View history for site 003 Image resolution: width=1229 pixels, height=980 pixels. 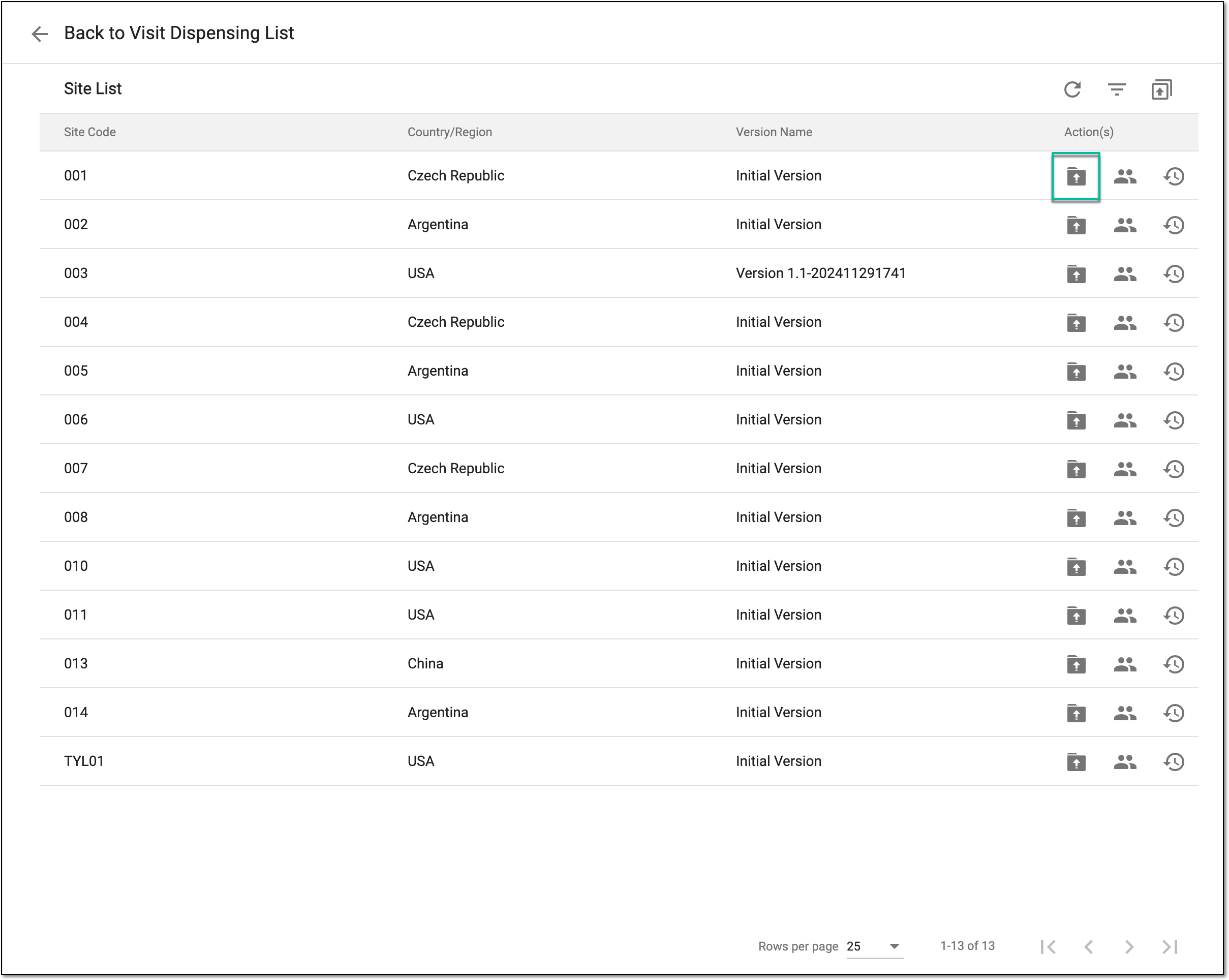click(x=1174, y=273)
